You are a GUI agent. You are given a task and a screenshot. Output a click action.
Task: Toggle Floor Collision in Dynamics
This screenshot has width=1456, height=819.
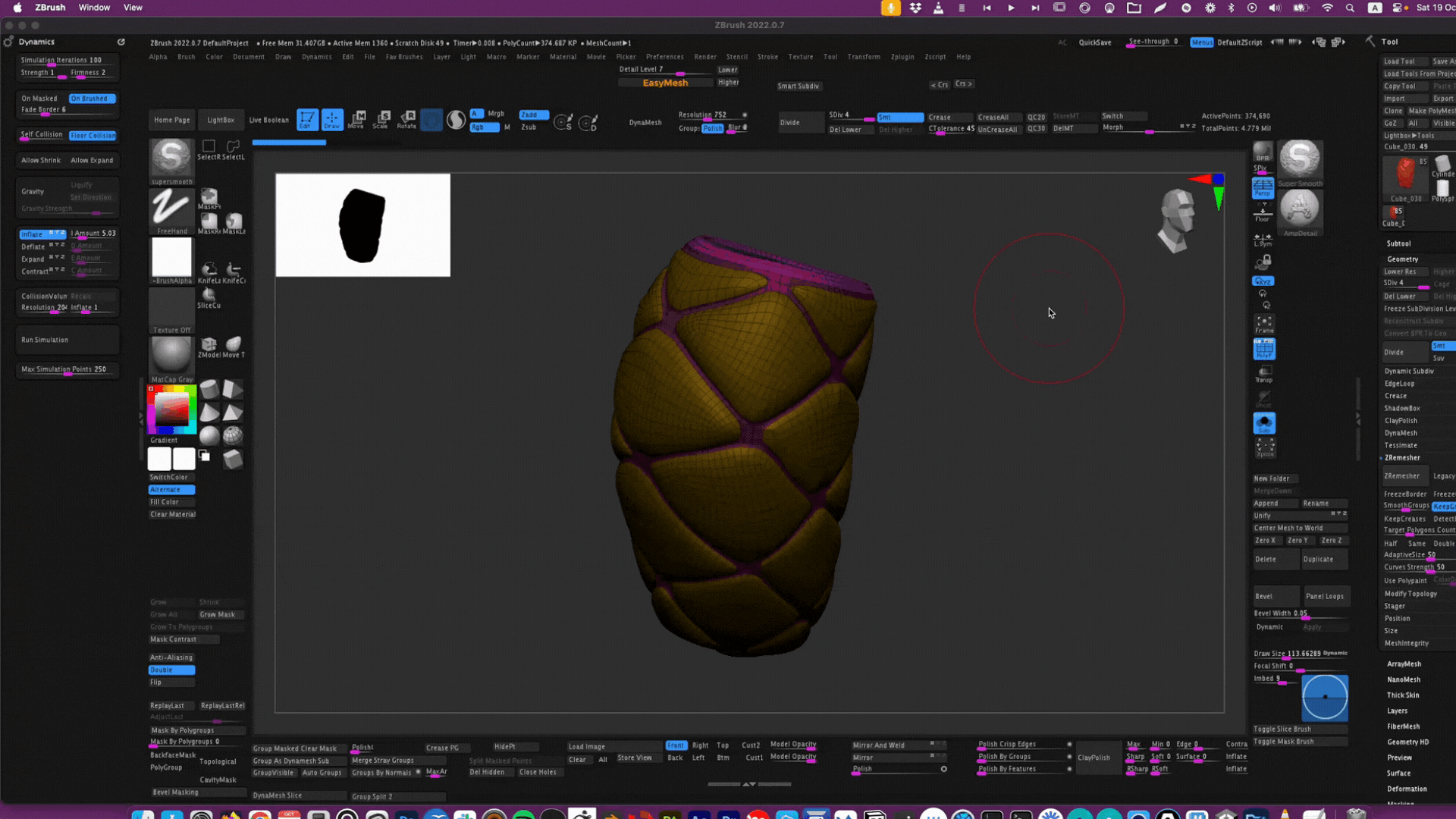(x=93, y=136)
